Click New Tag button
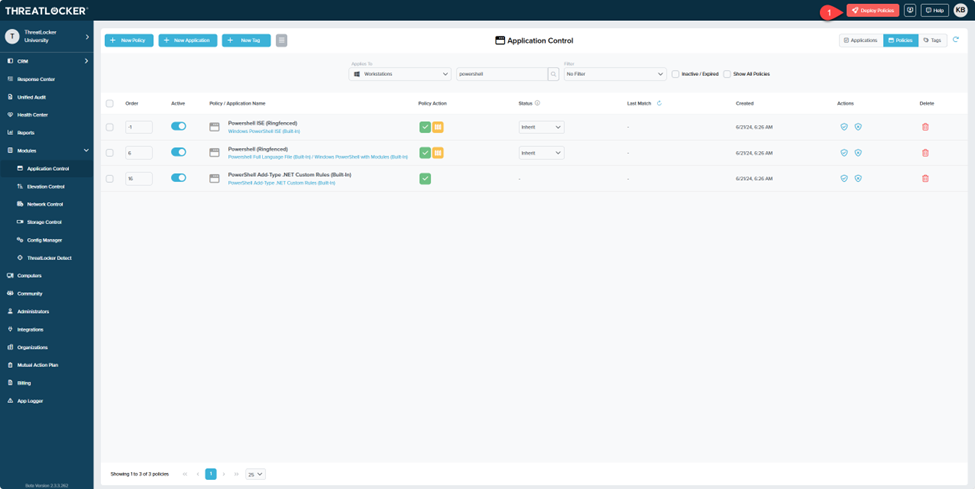 [x=246, y=40]
